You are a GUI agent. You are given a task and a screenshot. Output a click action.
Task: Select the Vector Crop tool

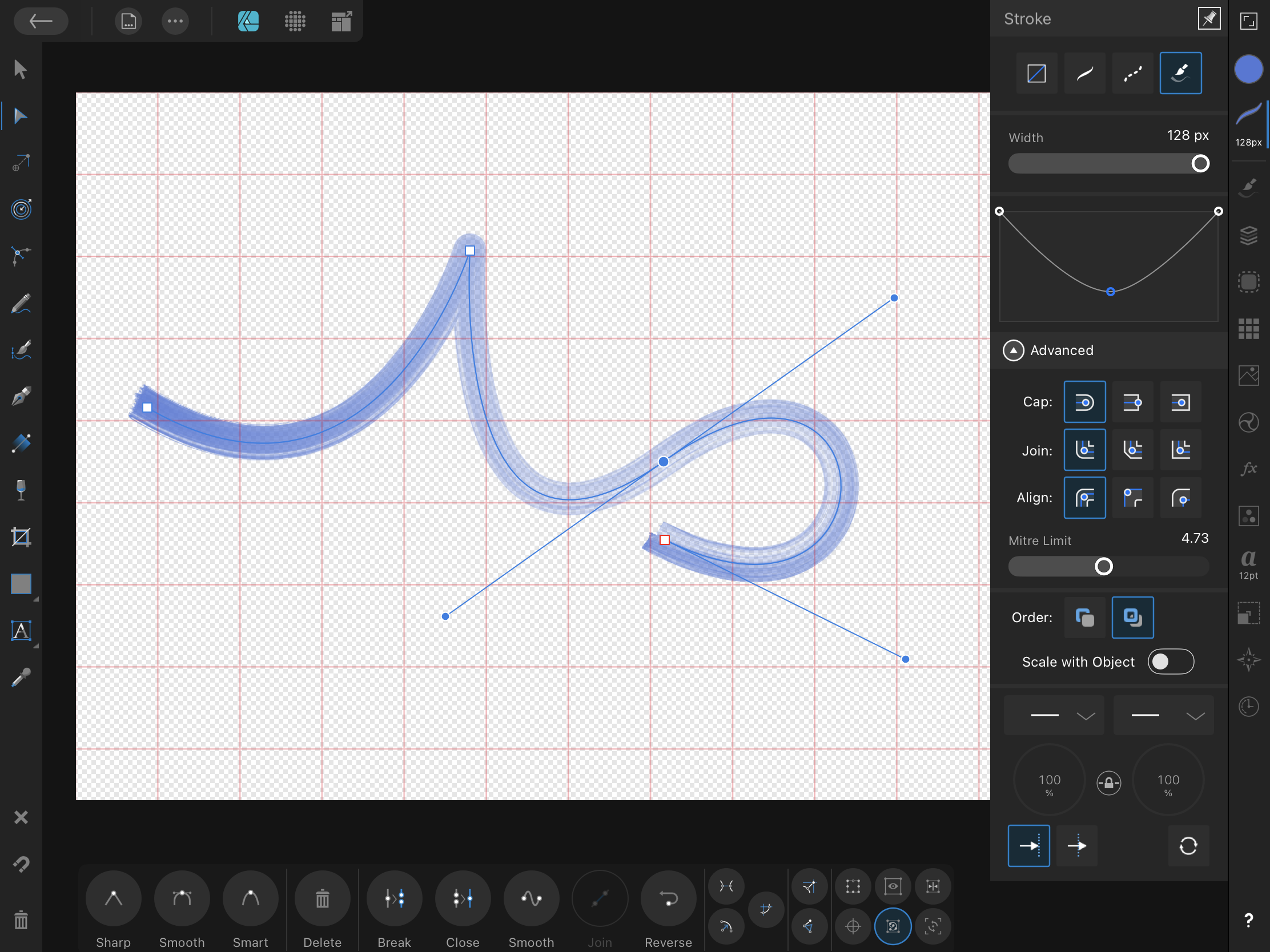pos(21,537)
